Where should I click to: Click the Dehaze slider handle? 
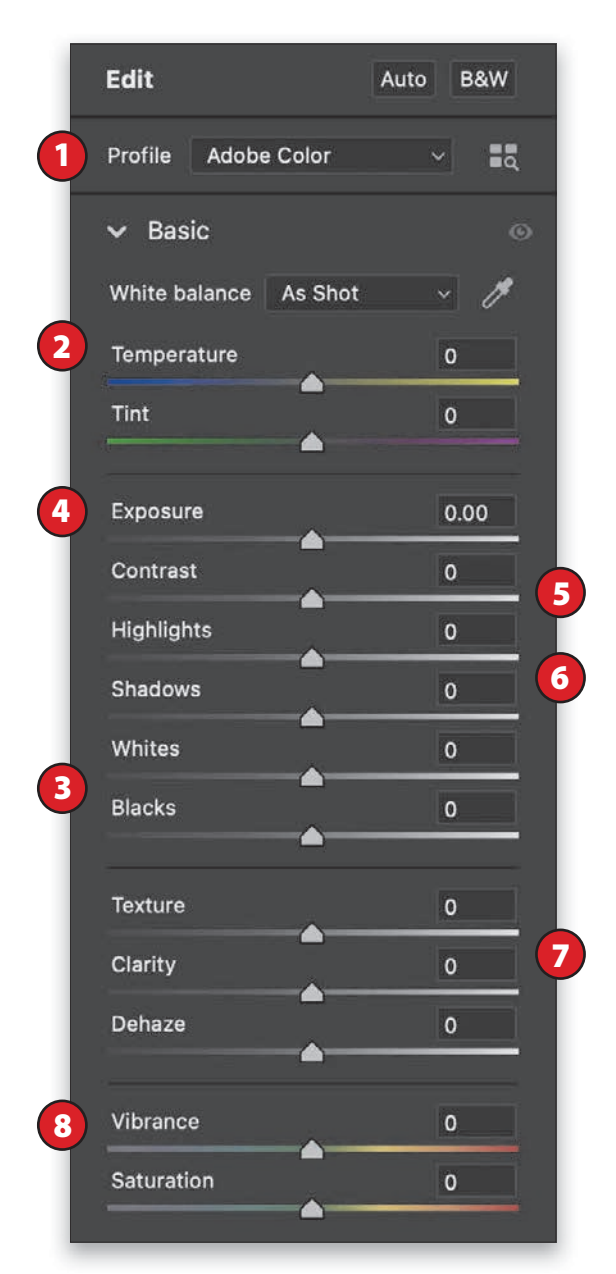pos(312,1052)
